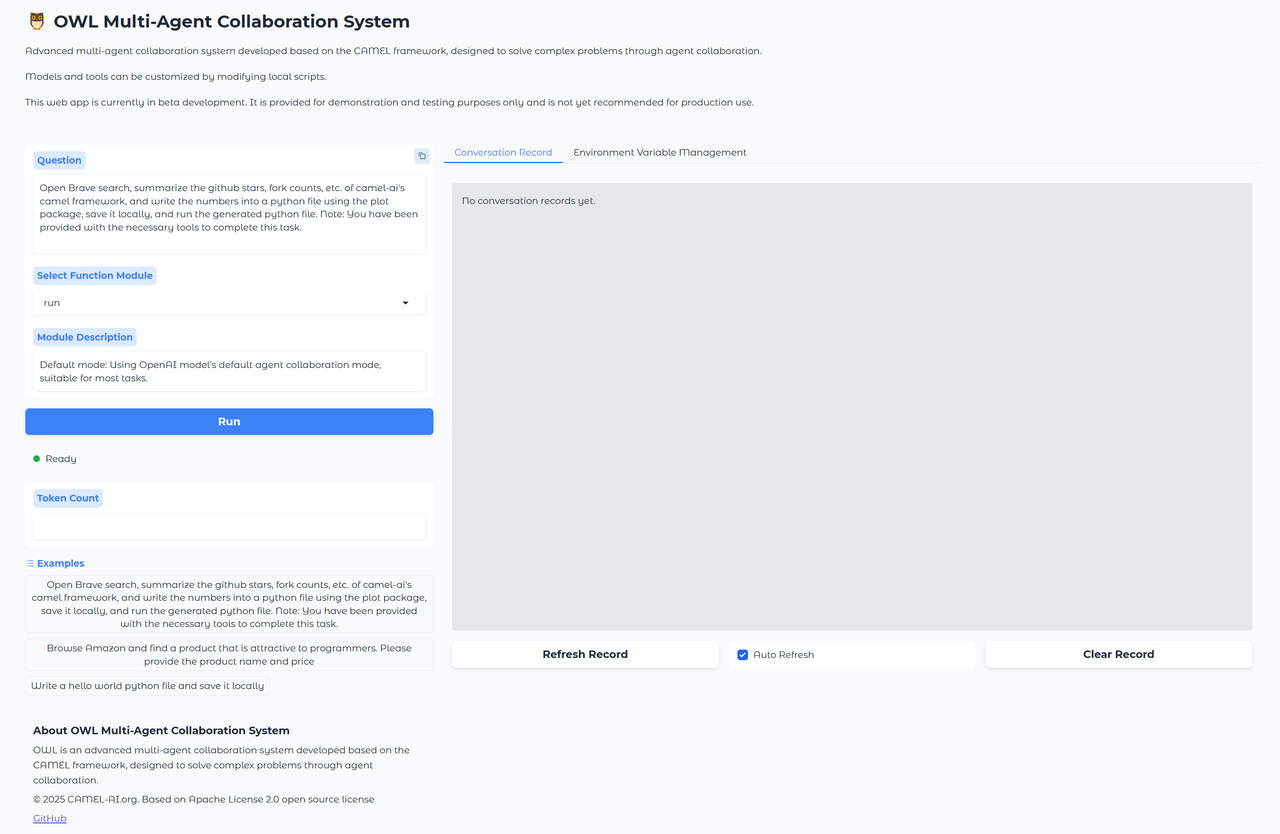Start the task with the Run button
The width and height of the screenshot is (1280, 834).
(x=229, y=422)
